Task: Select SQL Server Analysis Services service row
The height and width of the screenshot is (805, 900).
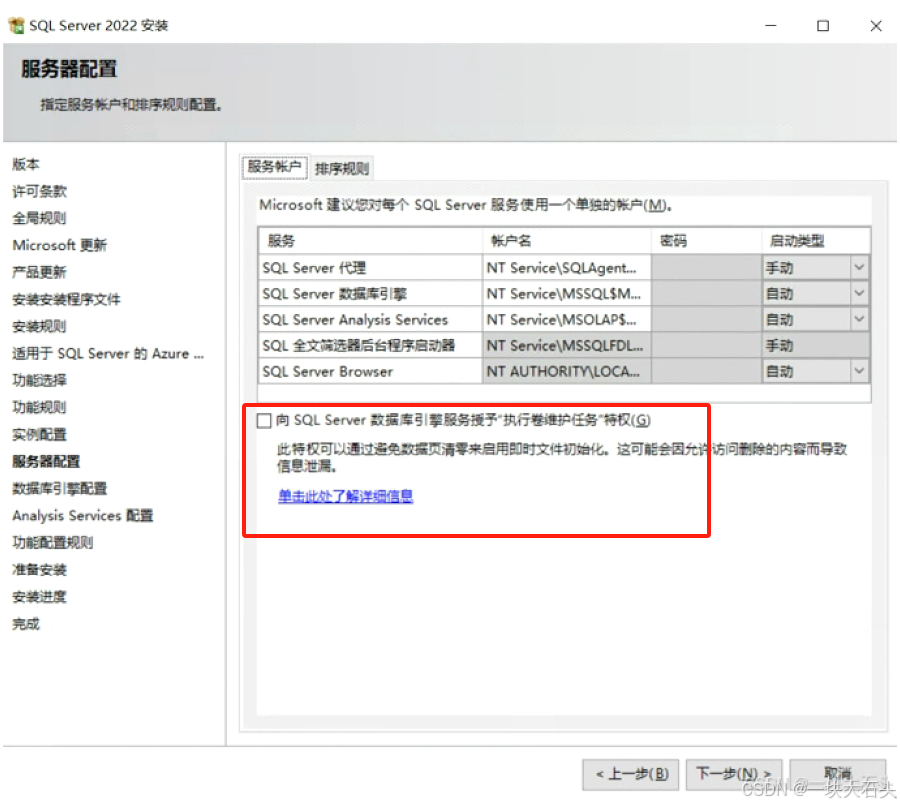Action: click(x=370, y=319)
